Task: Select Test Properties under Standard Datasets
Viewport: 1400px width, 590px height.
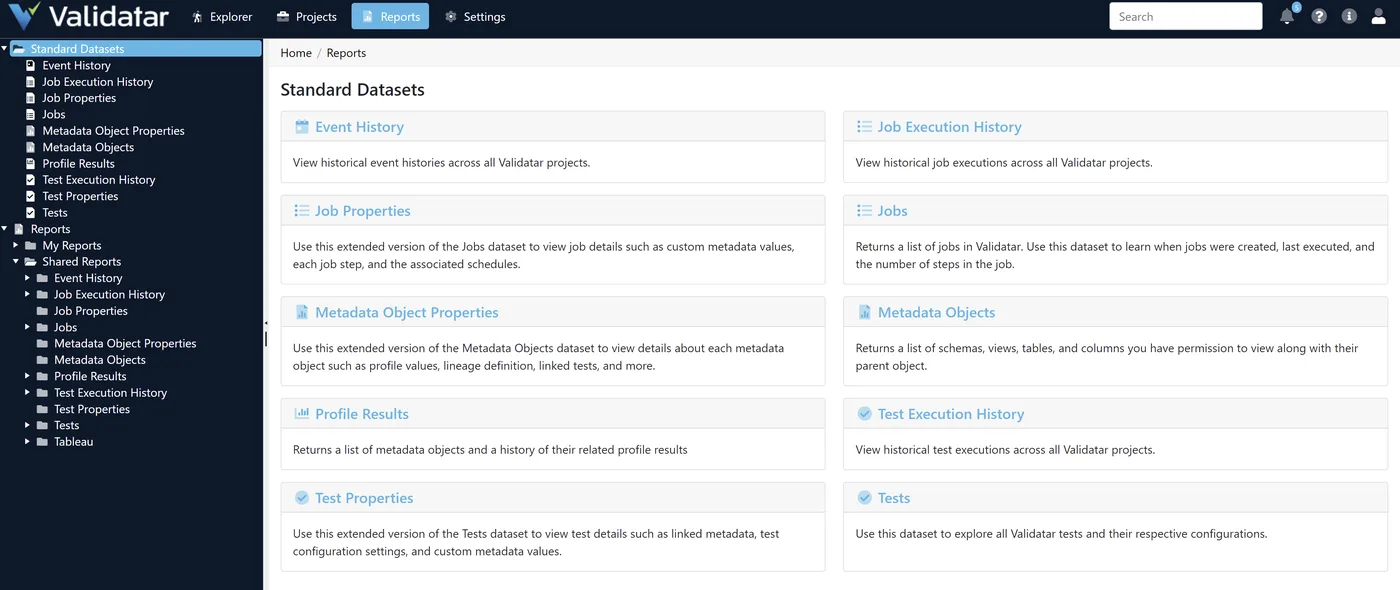Action: click(x=80, y=196)
